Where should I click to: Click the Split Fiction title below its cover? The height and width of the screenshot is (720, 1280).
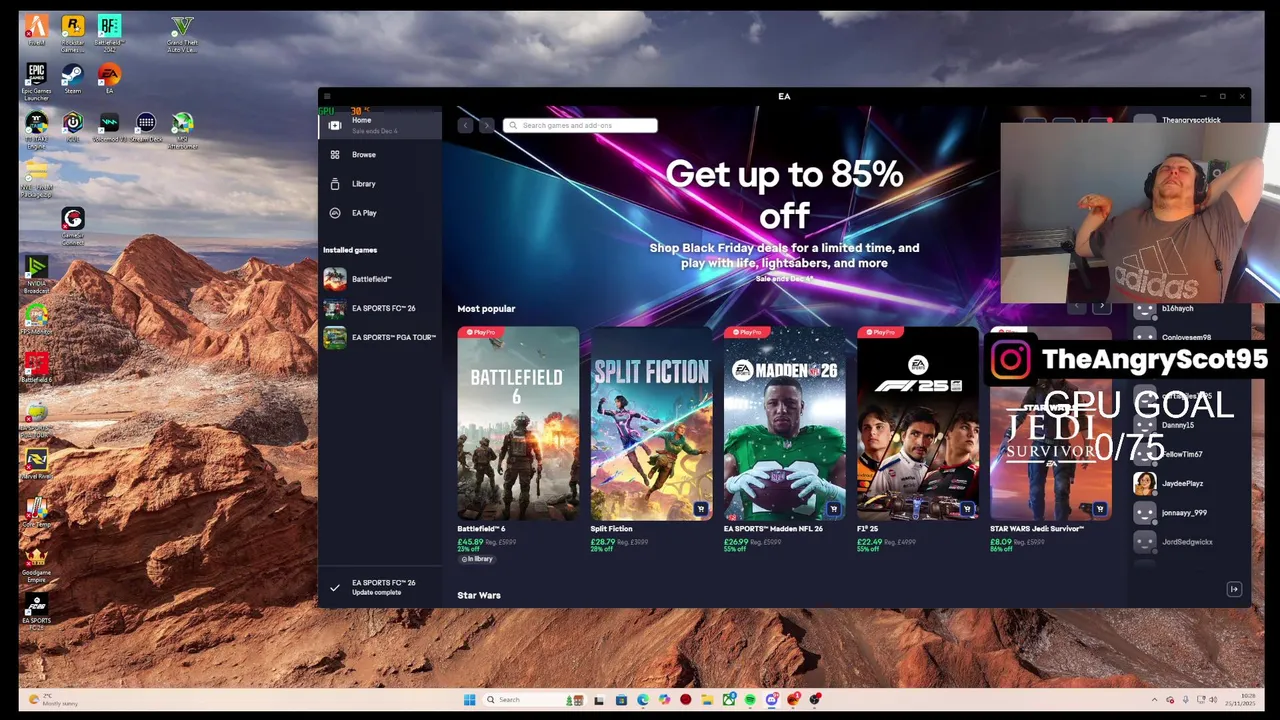point(611,529)
